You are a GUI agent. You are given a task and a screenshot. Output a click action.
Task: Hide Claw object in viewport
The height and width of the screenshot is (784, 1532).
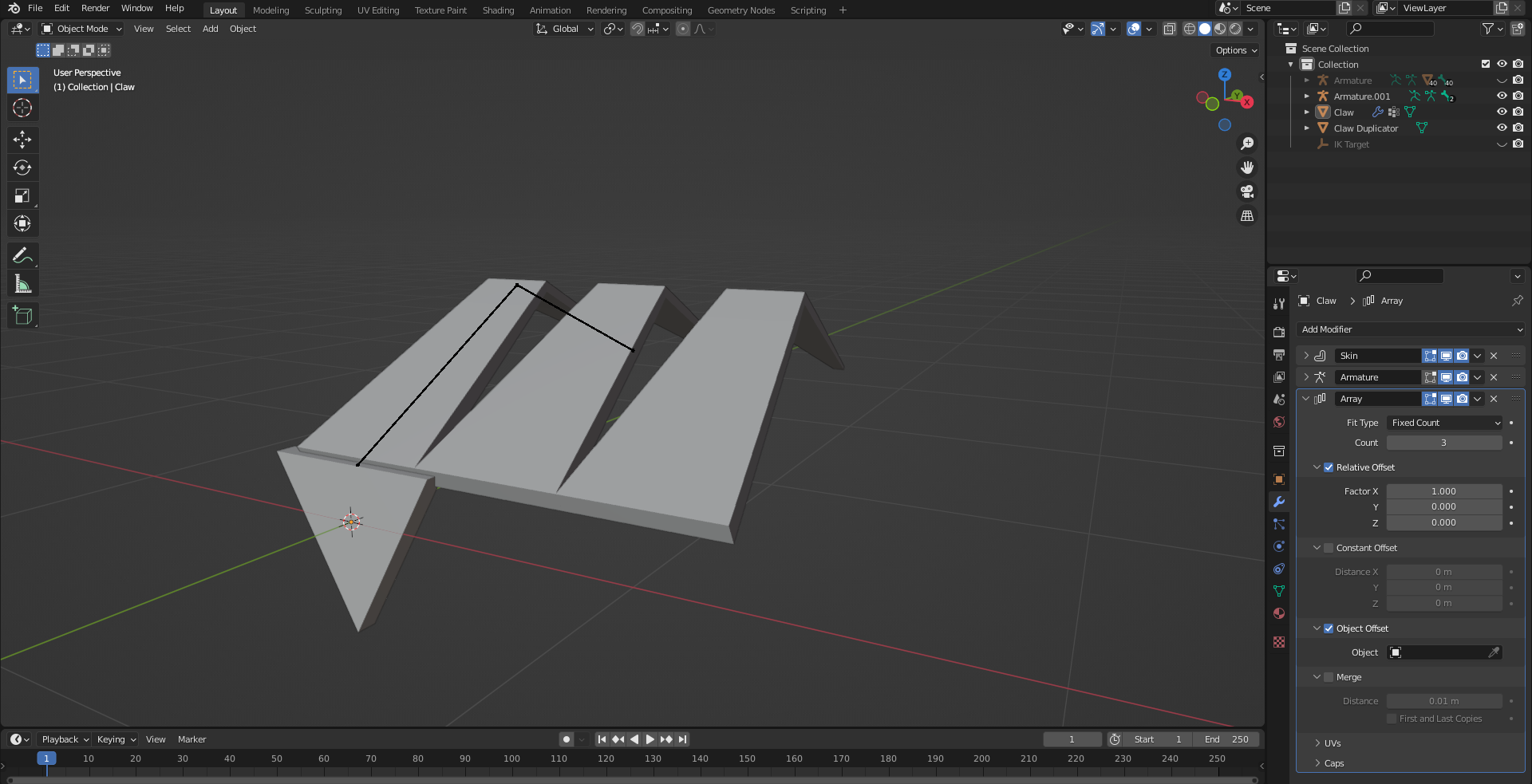(x=1502, y=112)
